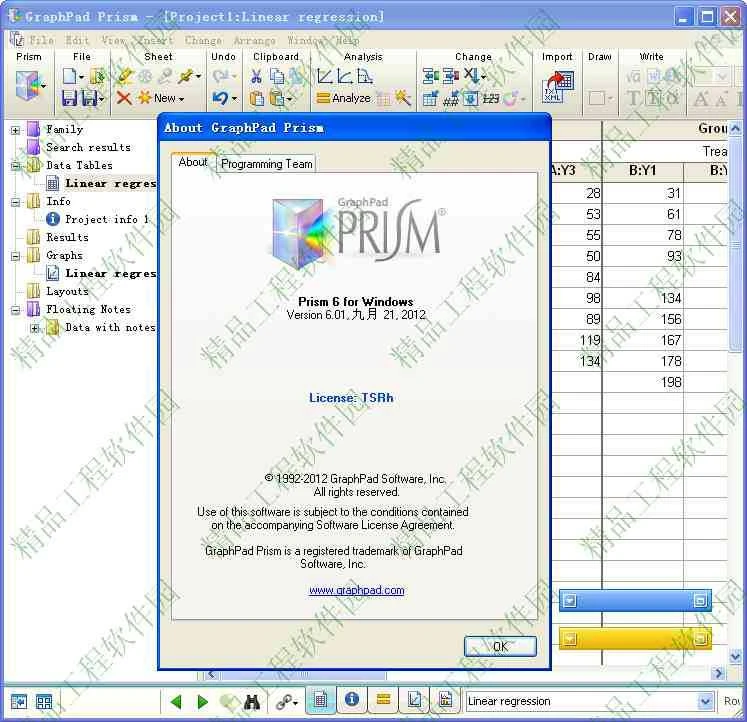This screenshot has height=722, width=747.
Task: Select the Results folder in navigator
Action: [67, 237]
